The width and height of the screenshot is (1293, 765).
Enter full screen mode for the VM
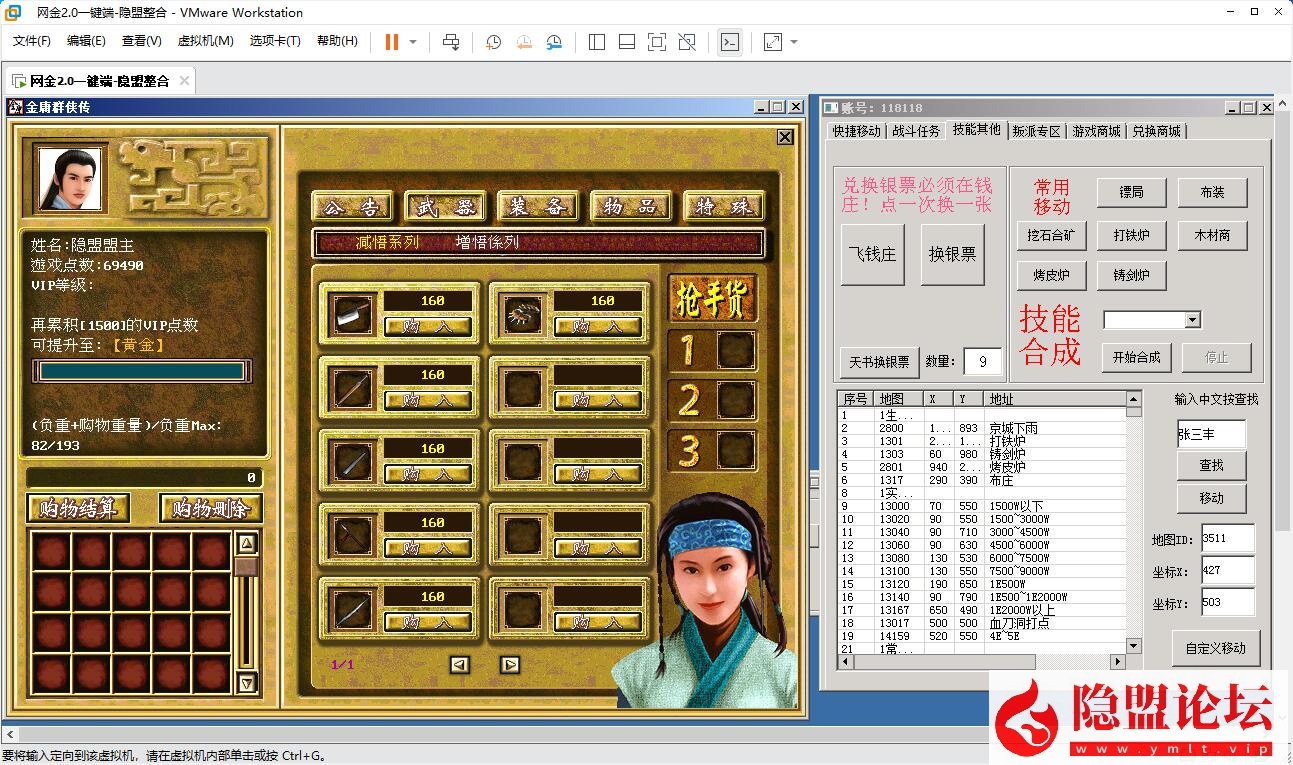click(x=655, y=42)
